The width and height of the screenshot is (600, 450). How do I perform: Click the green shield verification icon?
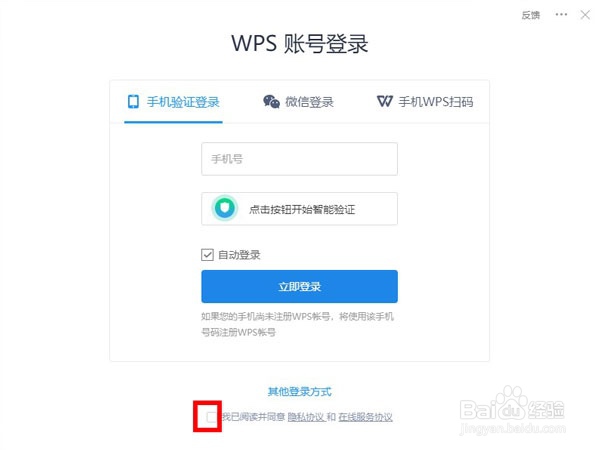(x=225, y=209)
